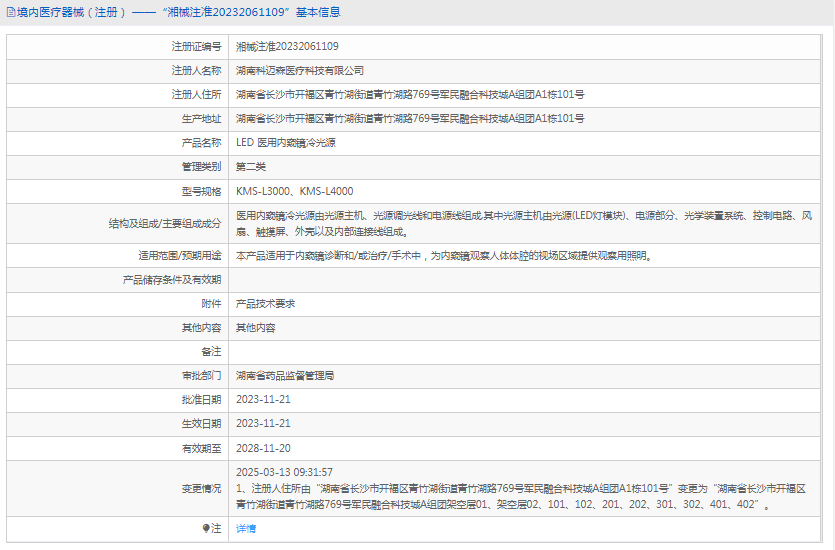835x550 pixels.
Task: Click the page title 境内医疗器械（注册）
Action: pyautogui.click(x=68, y=13)
